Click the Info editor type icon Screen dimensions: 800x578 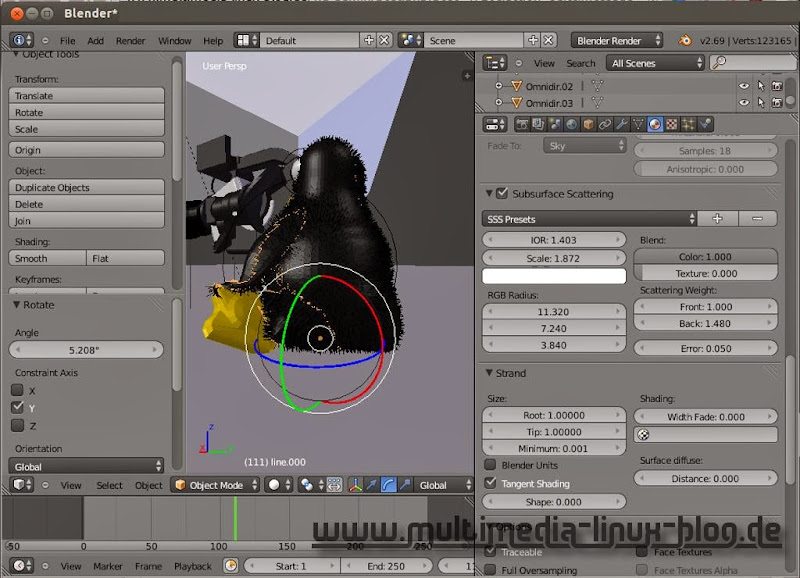tap(22, 40)
